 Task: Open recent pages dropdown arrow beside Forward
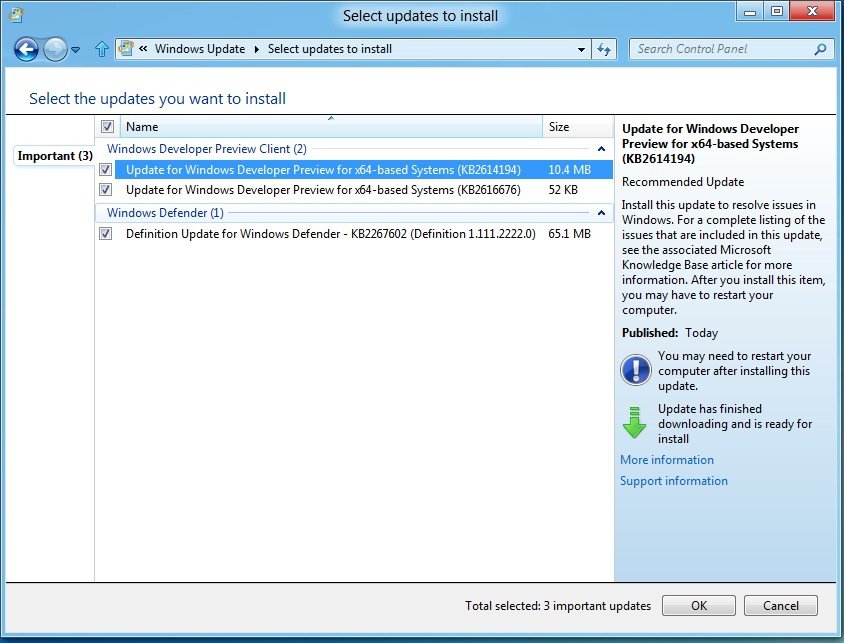click(75, 50)
